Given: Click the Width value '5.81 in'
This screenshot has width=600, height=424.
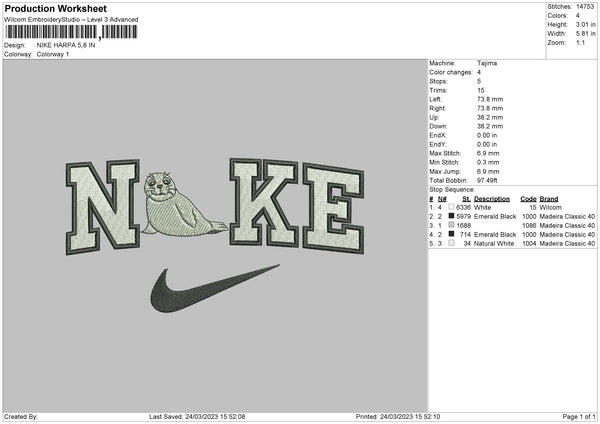Looking at the screenshot, I should [x=585, y=34].
